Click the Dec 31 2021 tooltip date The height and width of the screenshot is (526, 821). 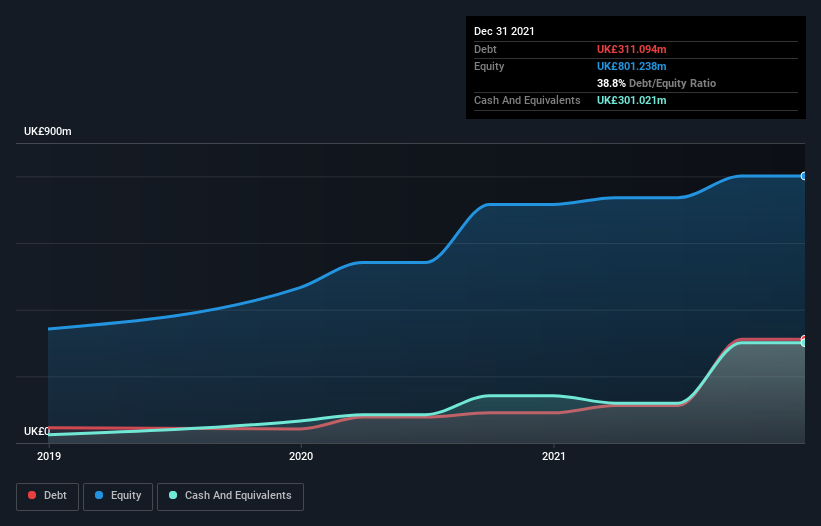(x=504, y=31)
